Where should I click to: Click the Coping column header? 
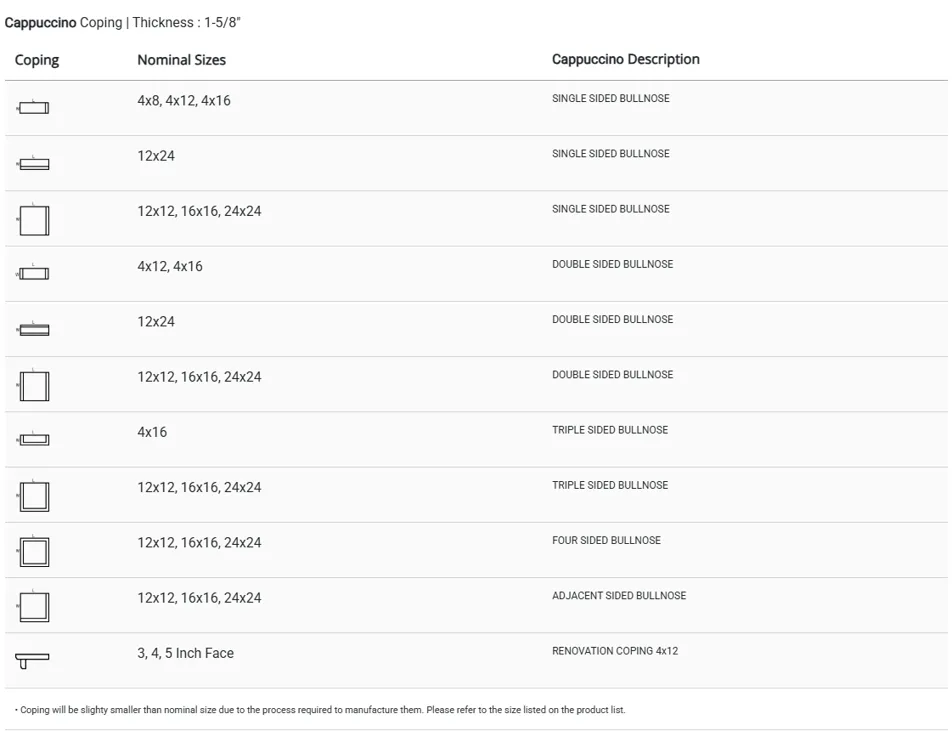tap(37, 60)
